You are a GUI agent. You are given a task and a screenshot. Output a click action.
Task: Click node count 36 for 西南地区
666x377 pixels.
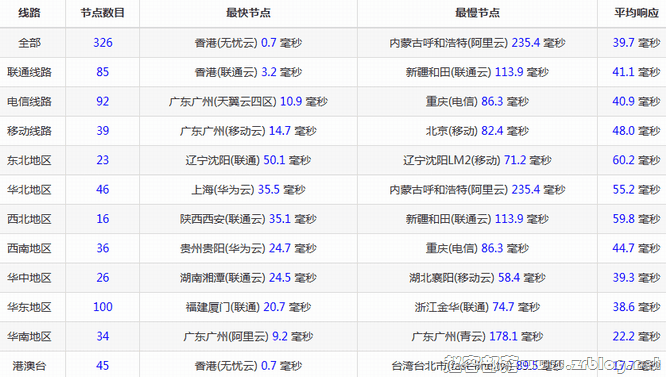point(103,248)
